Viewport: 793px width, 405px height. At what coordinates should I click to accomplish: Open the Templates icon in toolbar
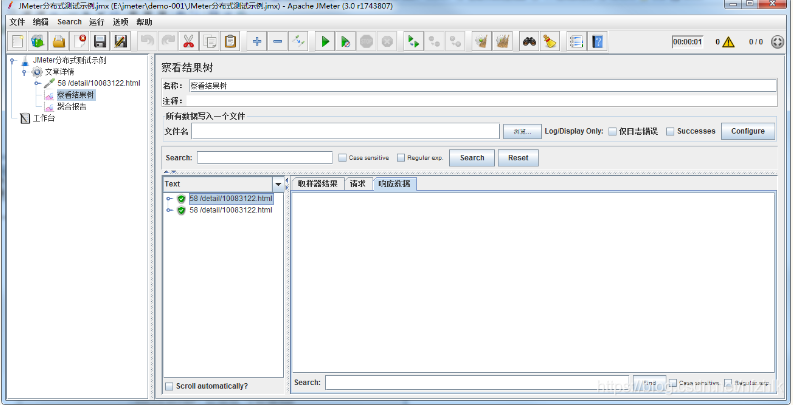[38, 41]
